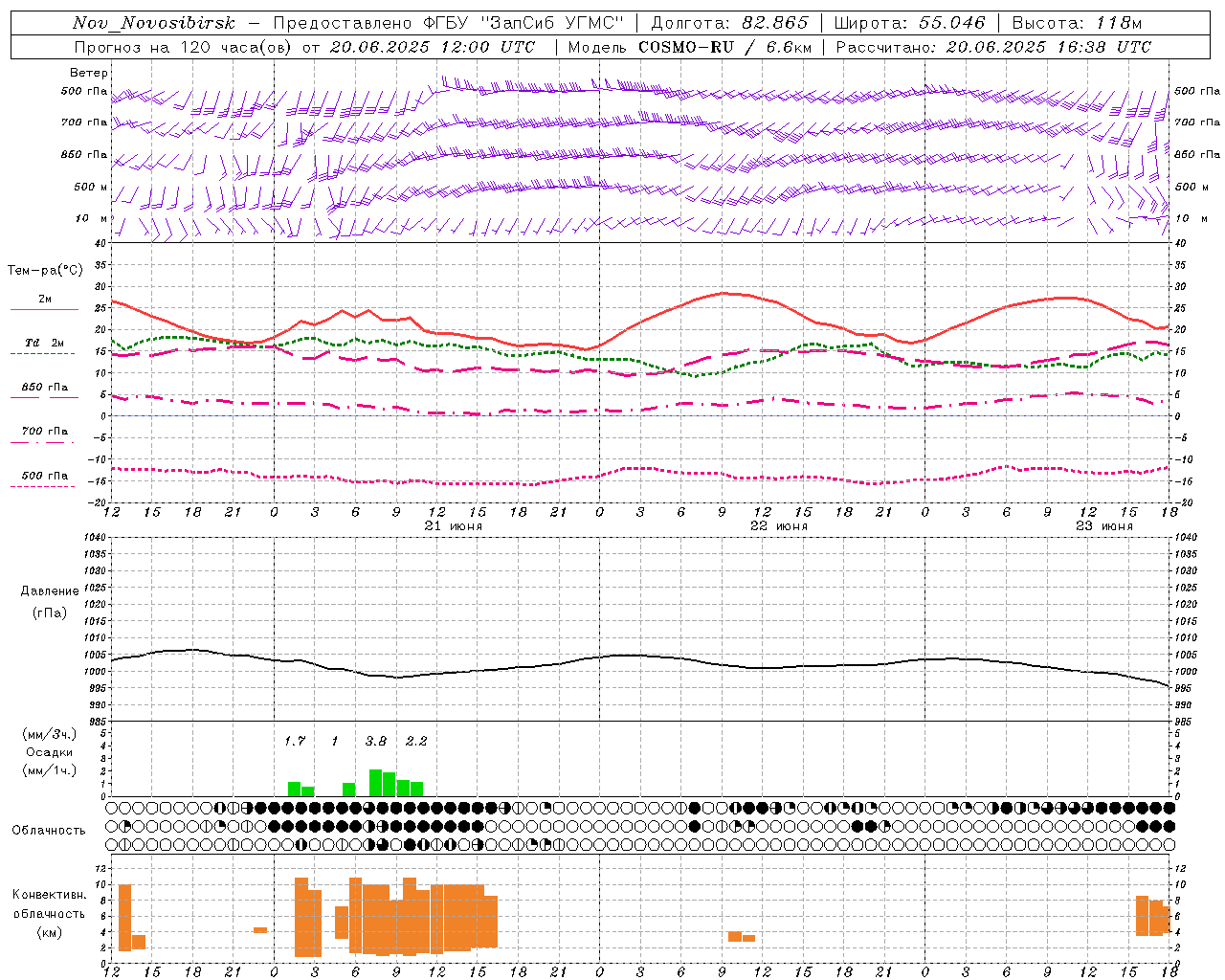Select the precipitation total 3.8
This screenshot has width=1225, height=980.
click(376, 741)
